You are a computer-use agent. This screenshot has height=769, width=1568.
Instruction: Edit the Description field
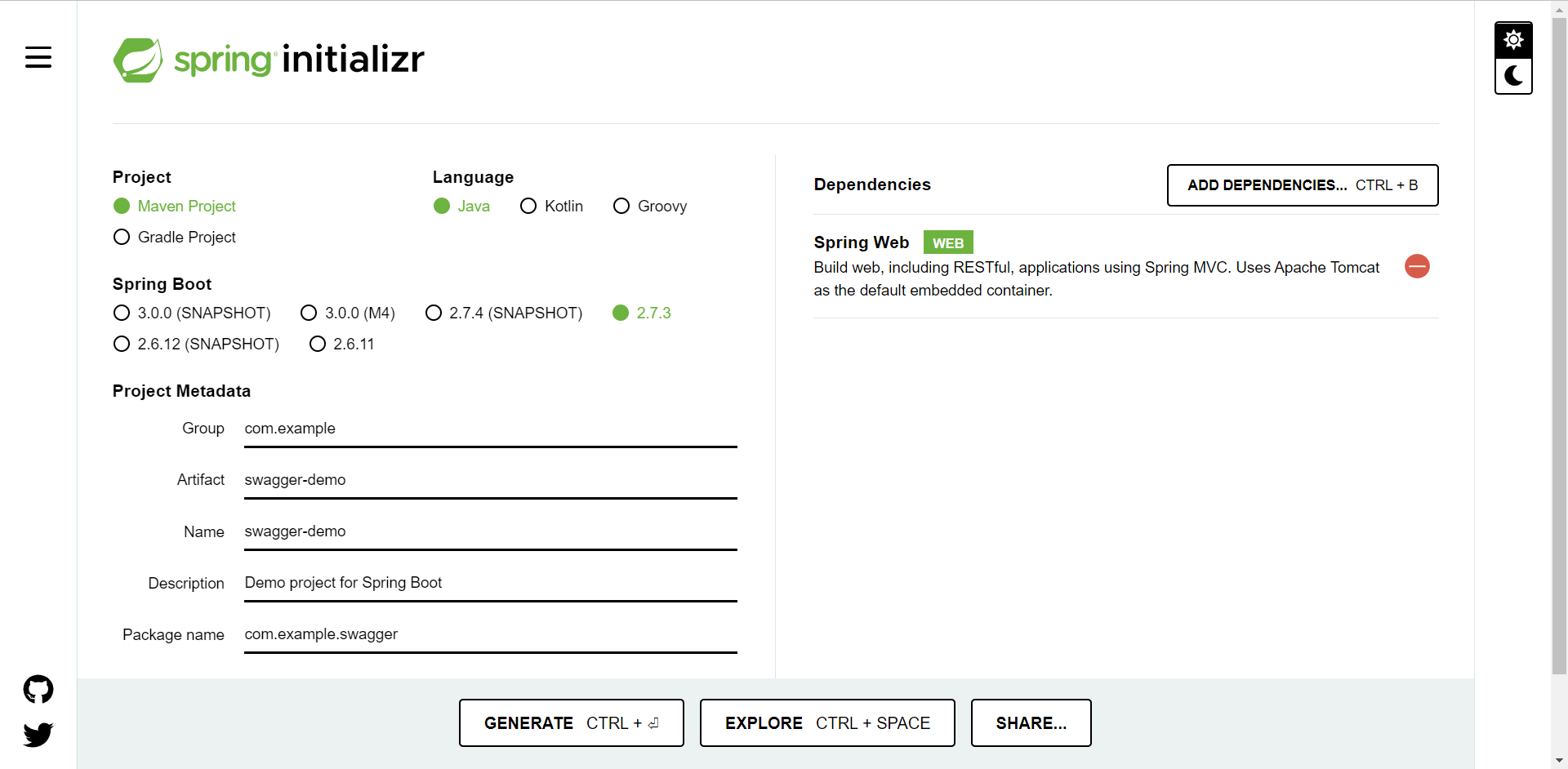click(491, 583)
